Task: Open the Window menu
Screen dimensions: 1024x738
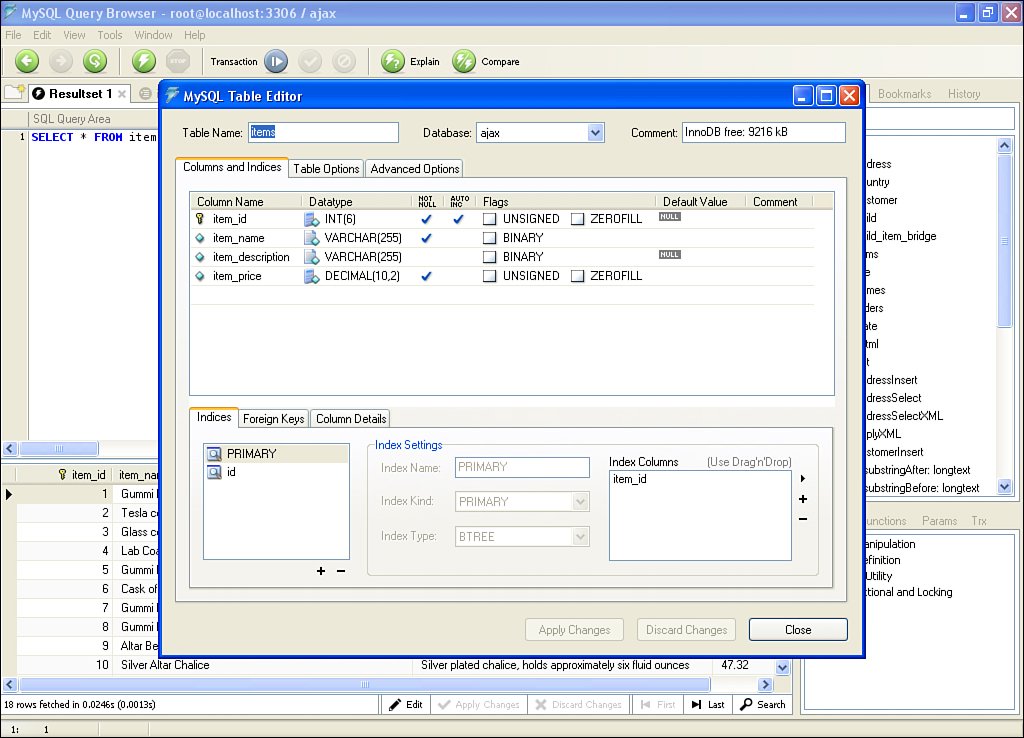Action: coord(153,35)
